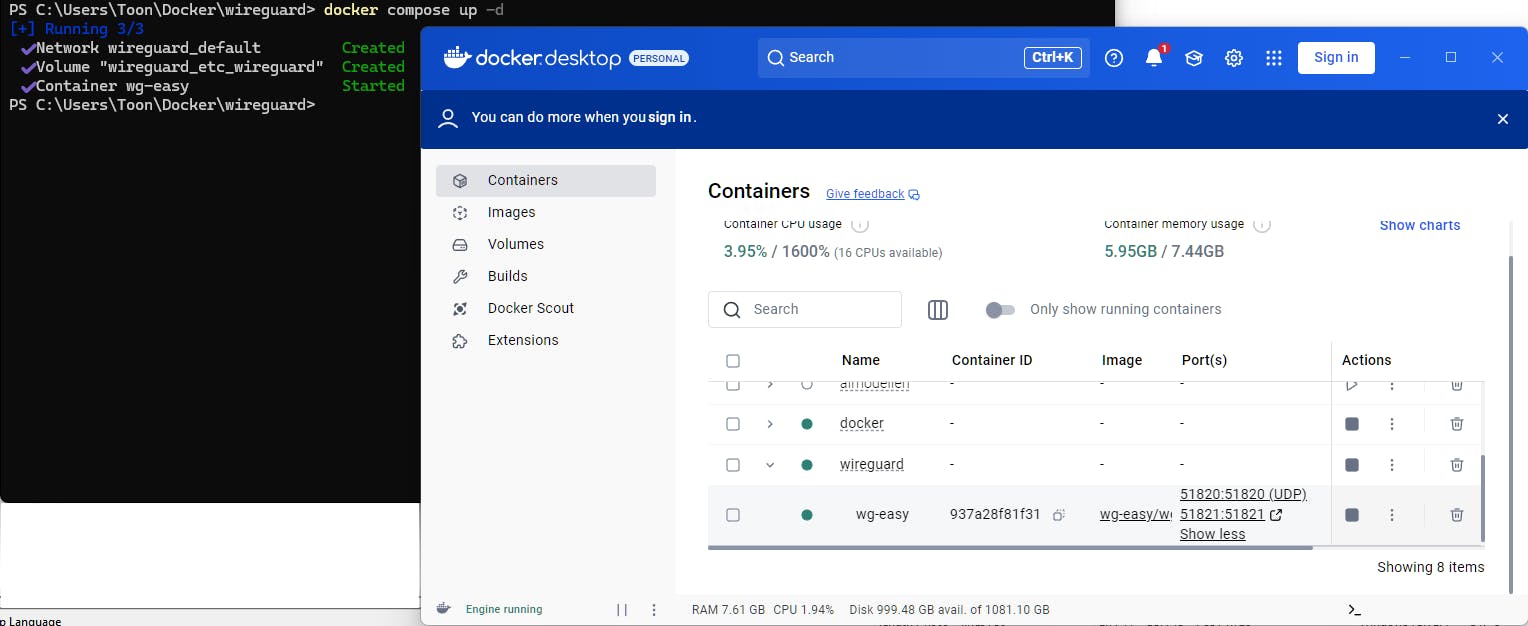The width and height of the screenshot is (1528, 626).
Task: Sort by Name column header
Action: click(x=861, y=361)
